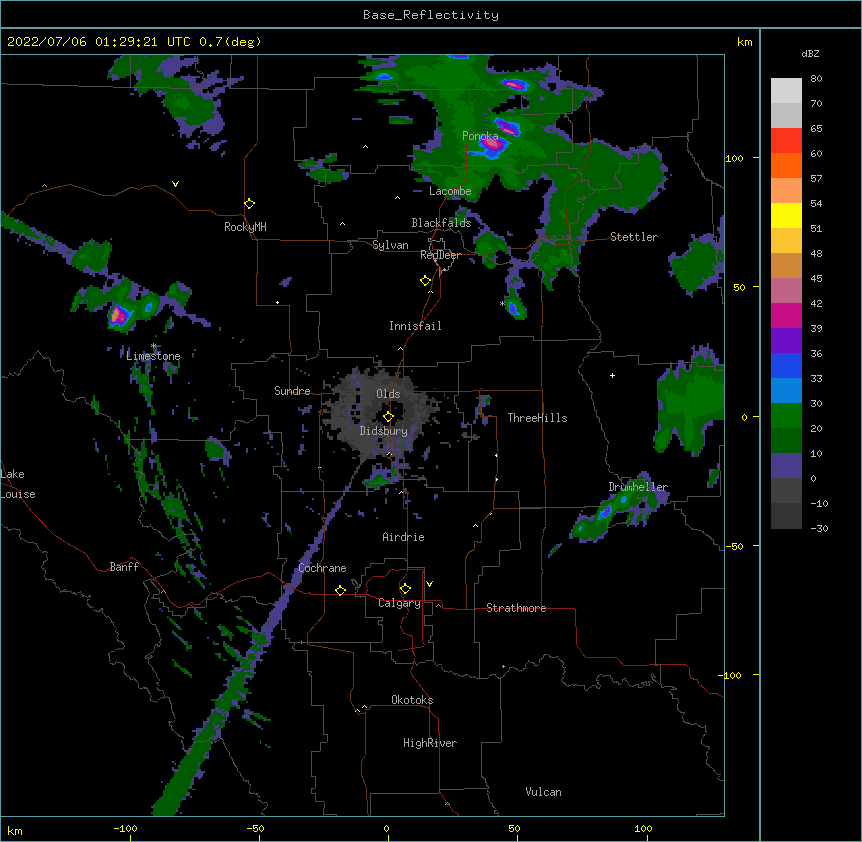Screen dimensions: 862x842
Task: Pick the yellow 51-54 dBZ legend swatch
Action: pos(786,215)
